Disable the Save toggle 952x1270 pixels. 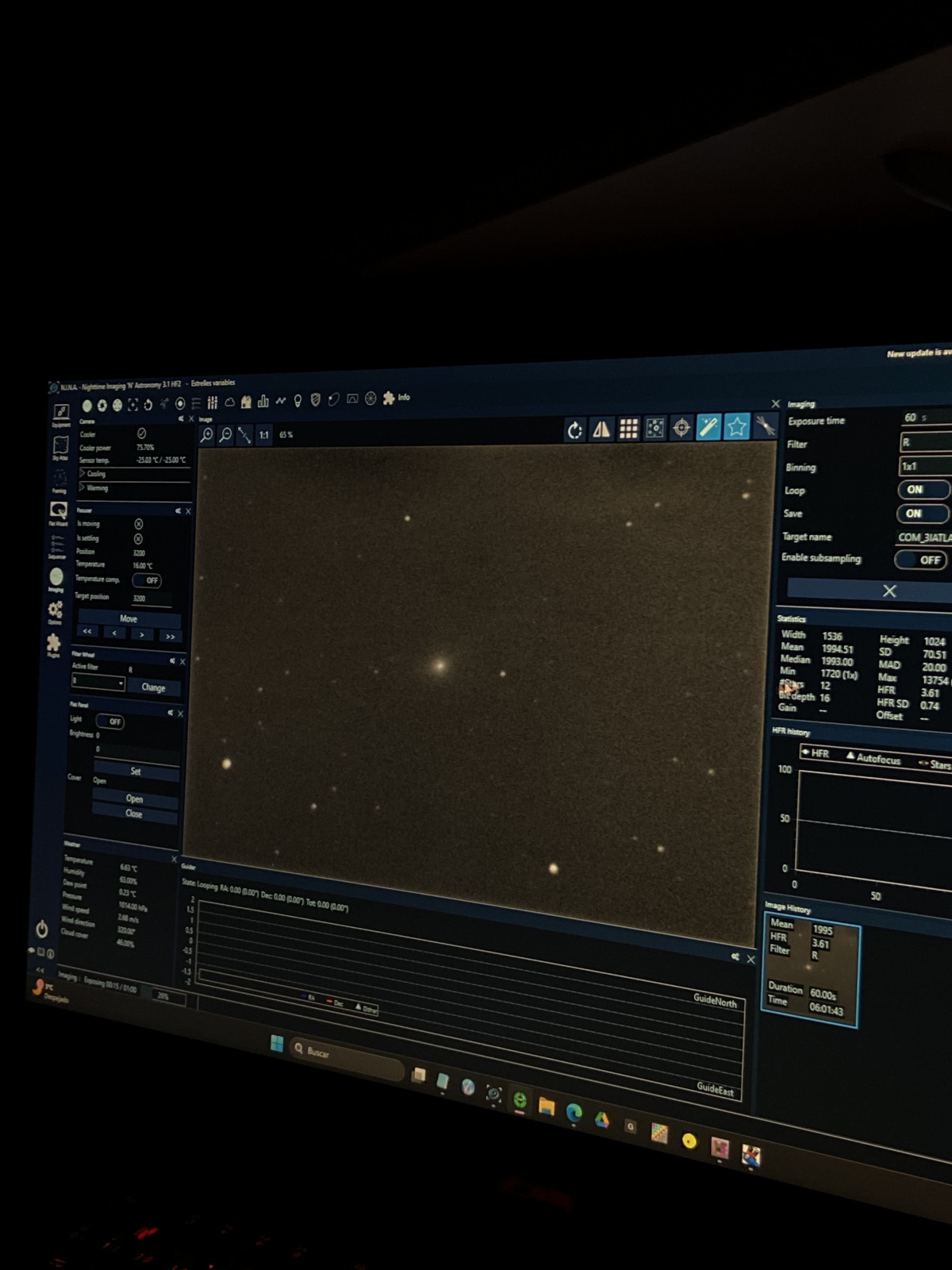pyautogui.click(x=921, y=514)
